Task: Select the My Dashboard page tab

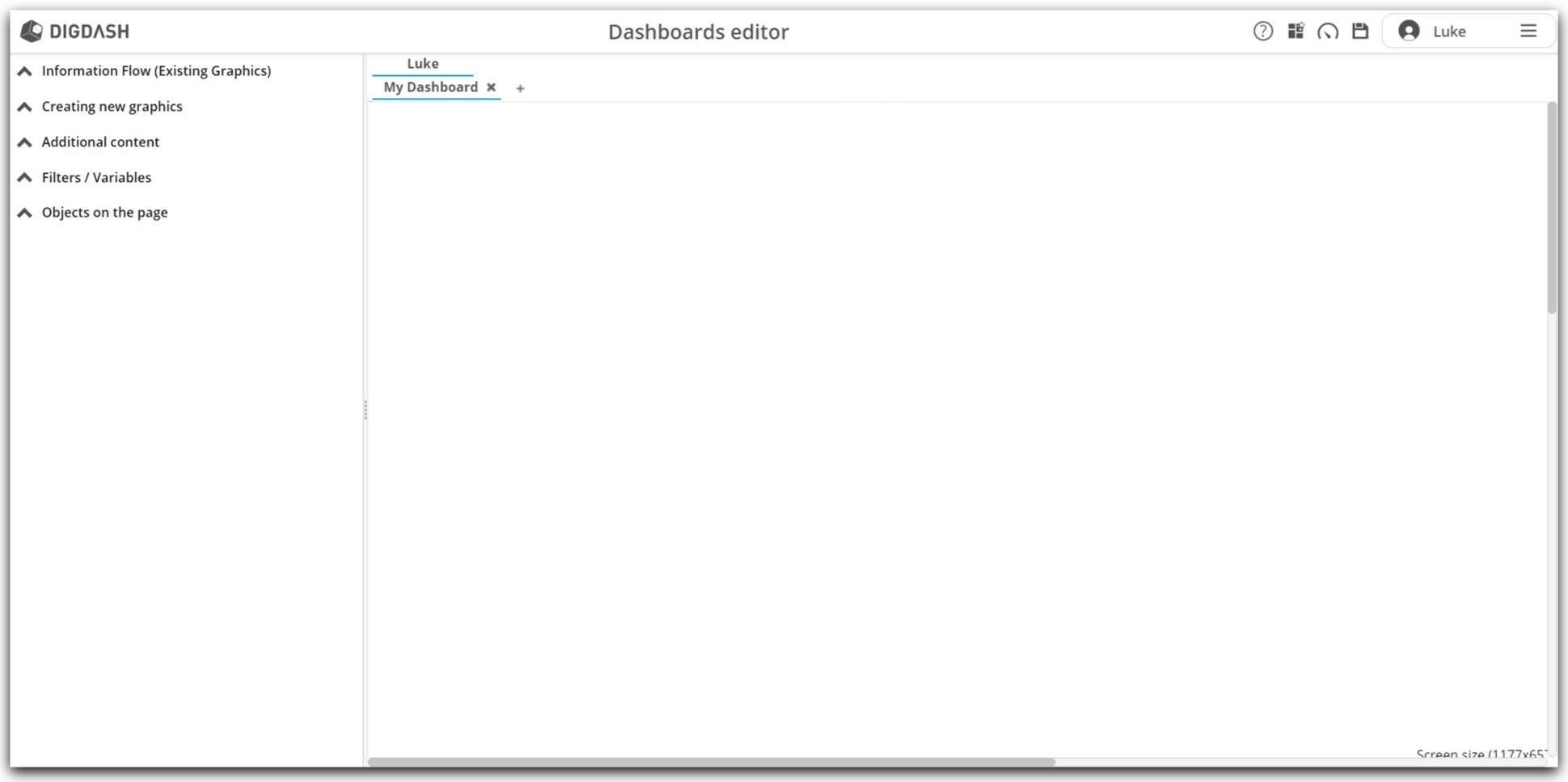Action: [x=430, y=87]
